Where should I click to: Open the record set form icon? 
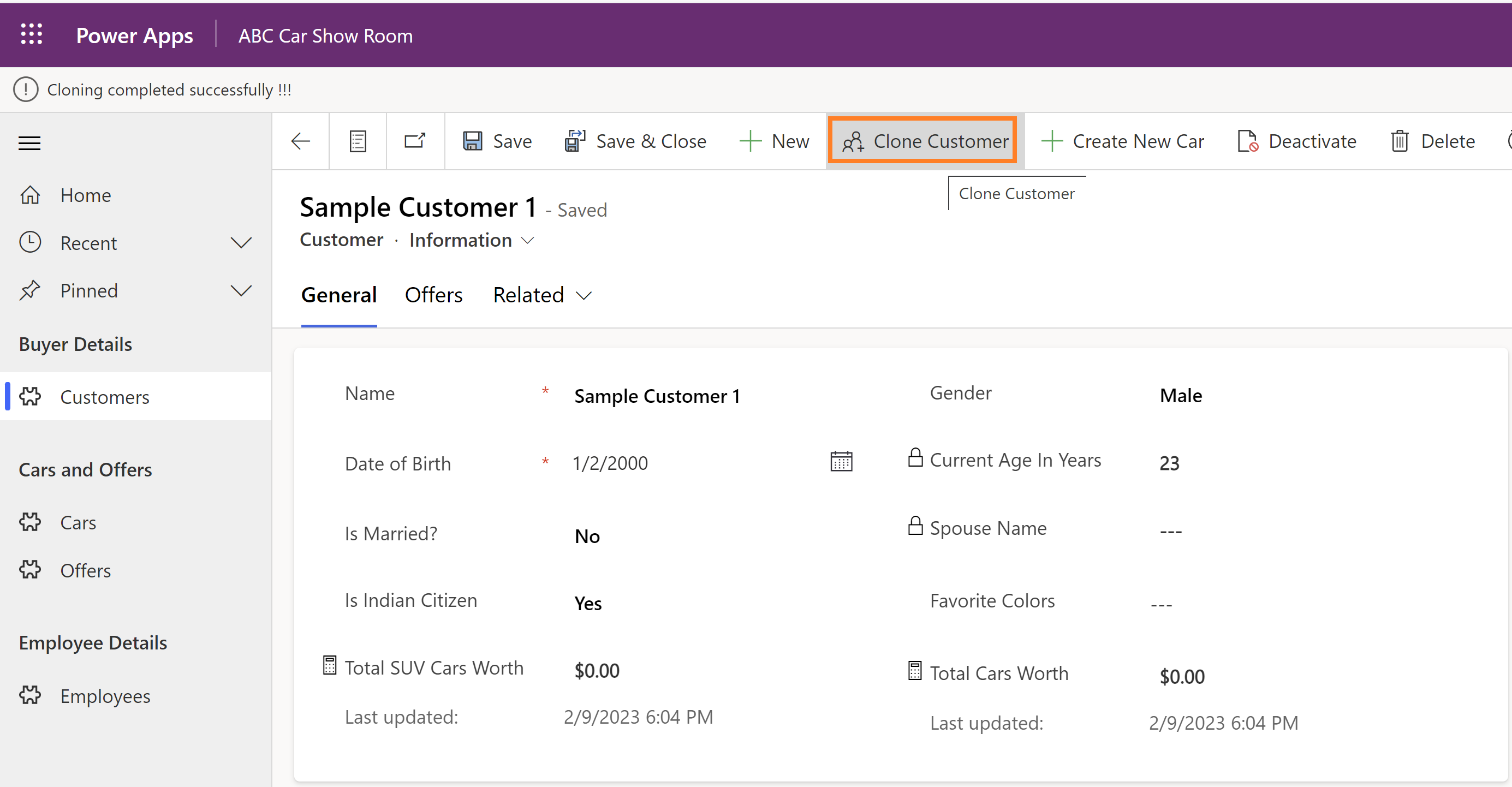(358, 141)
